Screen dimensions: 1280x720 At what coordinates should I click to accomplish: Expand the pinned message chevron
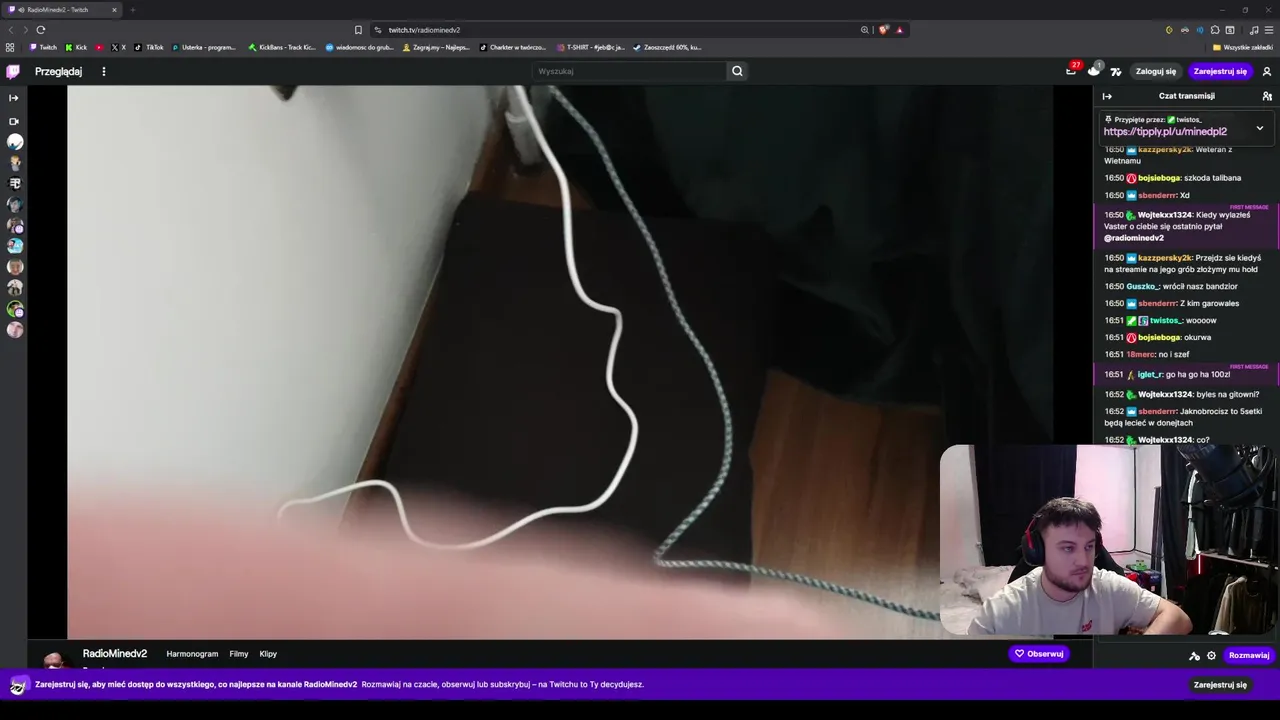(x=1260, y=128)
